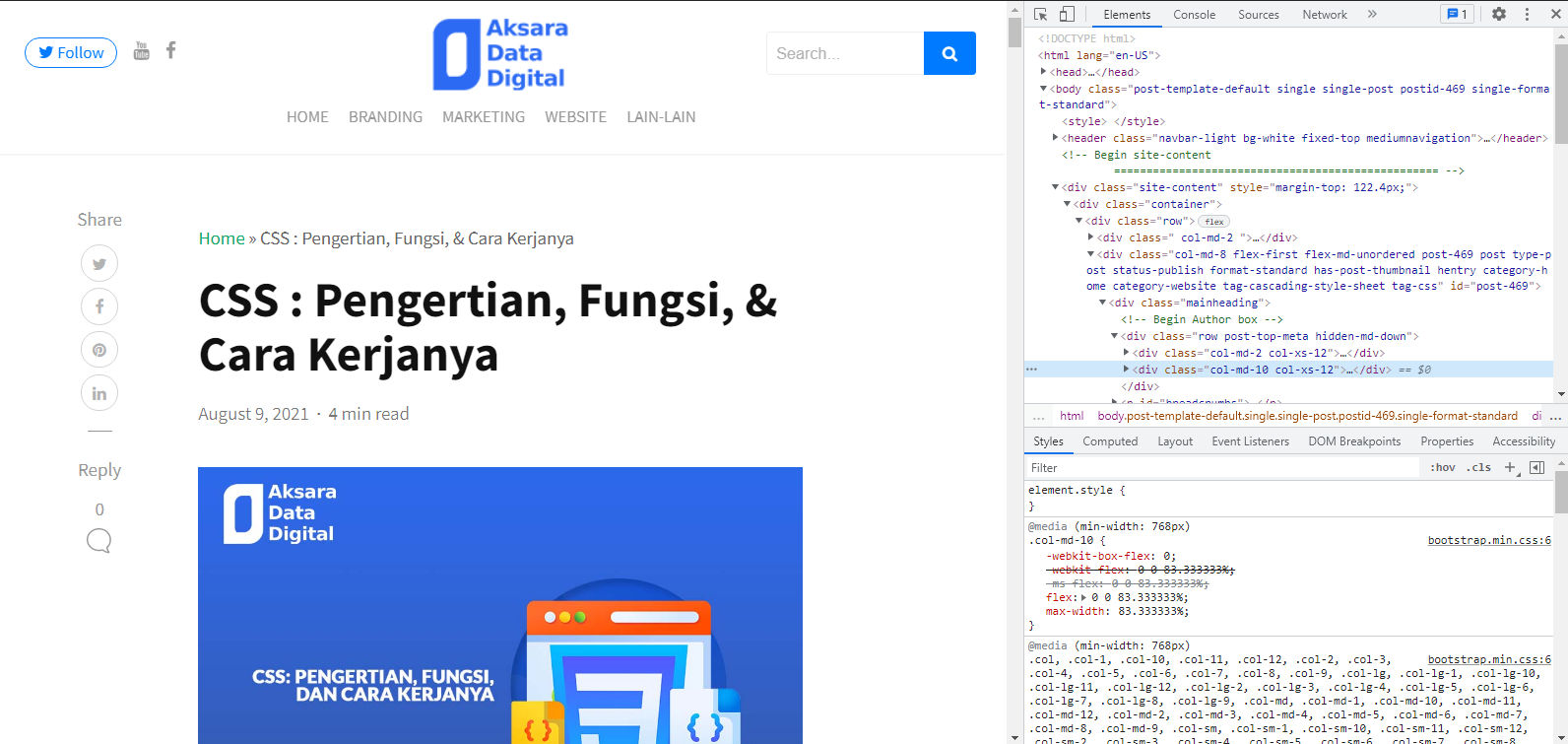
Task: Expand the selected col-md-10 col-xs-12 div
Action: [x=1127, y=369]
